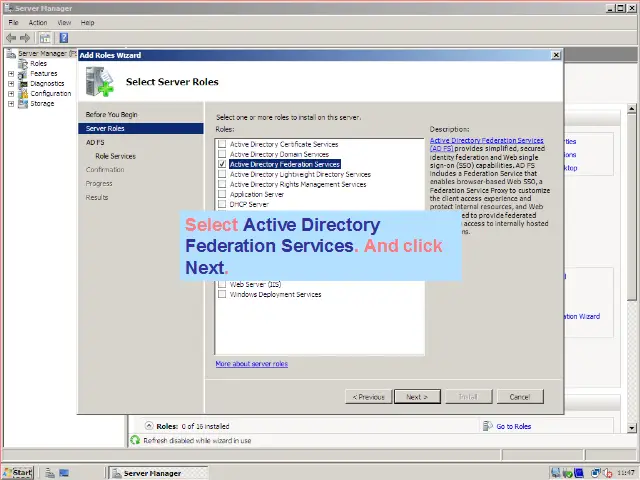Click the Server Manager root node icon
Screen dimensions: 640x480
[x=11, y=53]
